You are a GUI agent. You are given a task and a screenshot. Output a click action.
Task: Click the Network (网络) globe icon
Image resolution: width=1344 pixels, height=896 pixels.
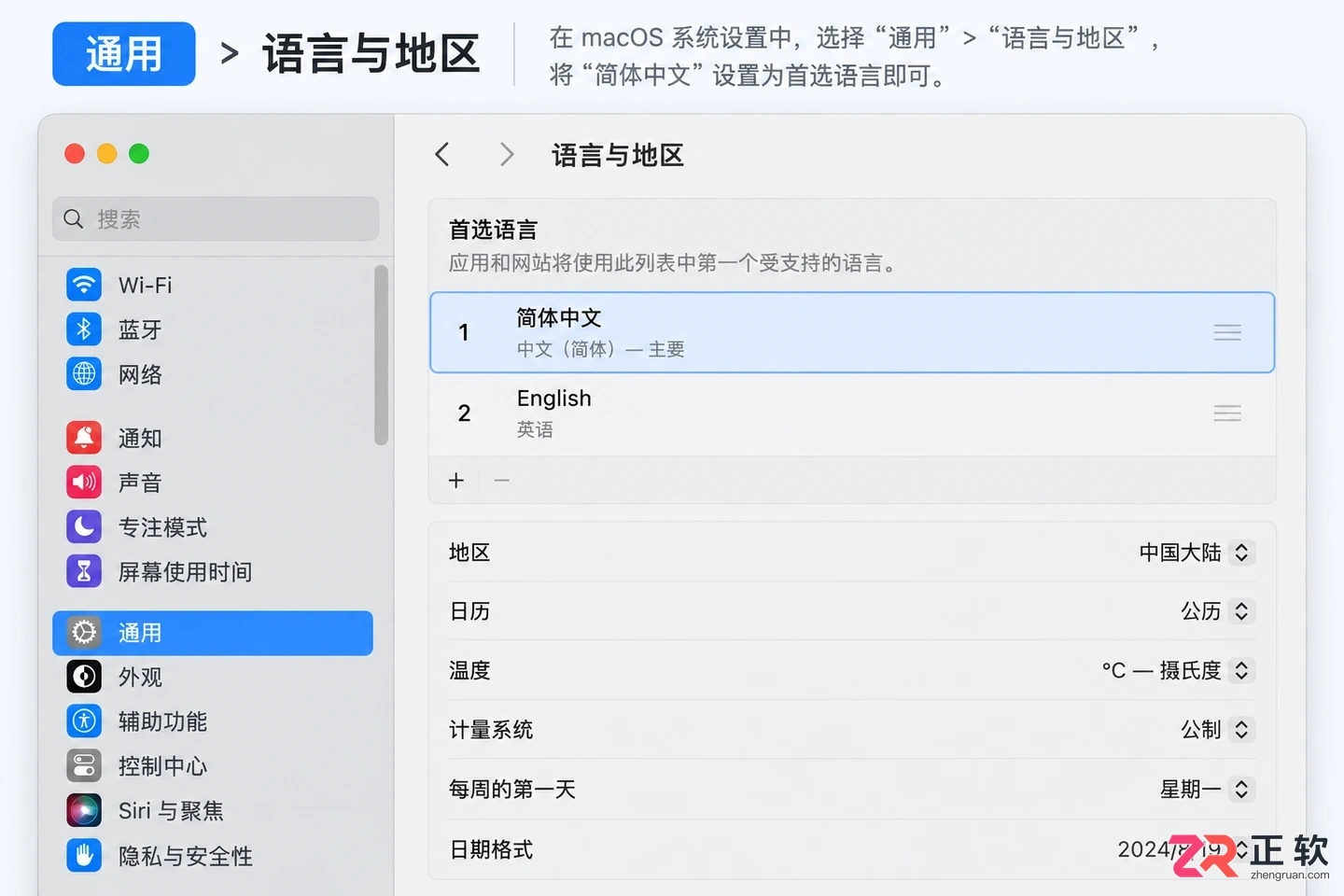[x=84, y=374]
